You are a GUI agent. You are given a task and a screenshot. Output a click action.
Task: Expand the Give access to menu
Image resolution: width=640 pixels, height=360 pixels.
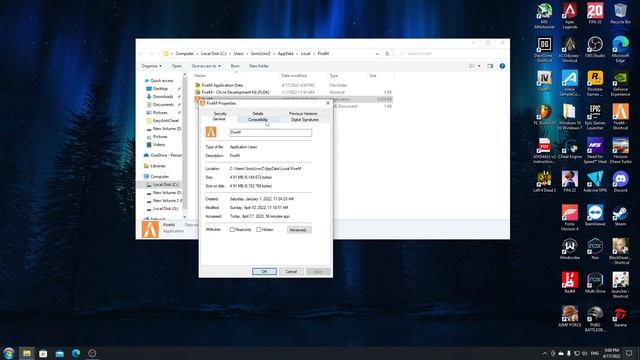click(x=206, y=66)
